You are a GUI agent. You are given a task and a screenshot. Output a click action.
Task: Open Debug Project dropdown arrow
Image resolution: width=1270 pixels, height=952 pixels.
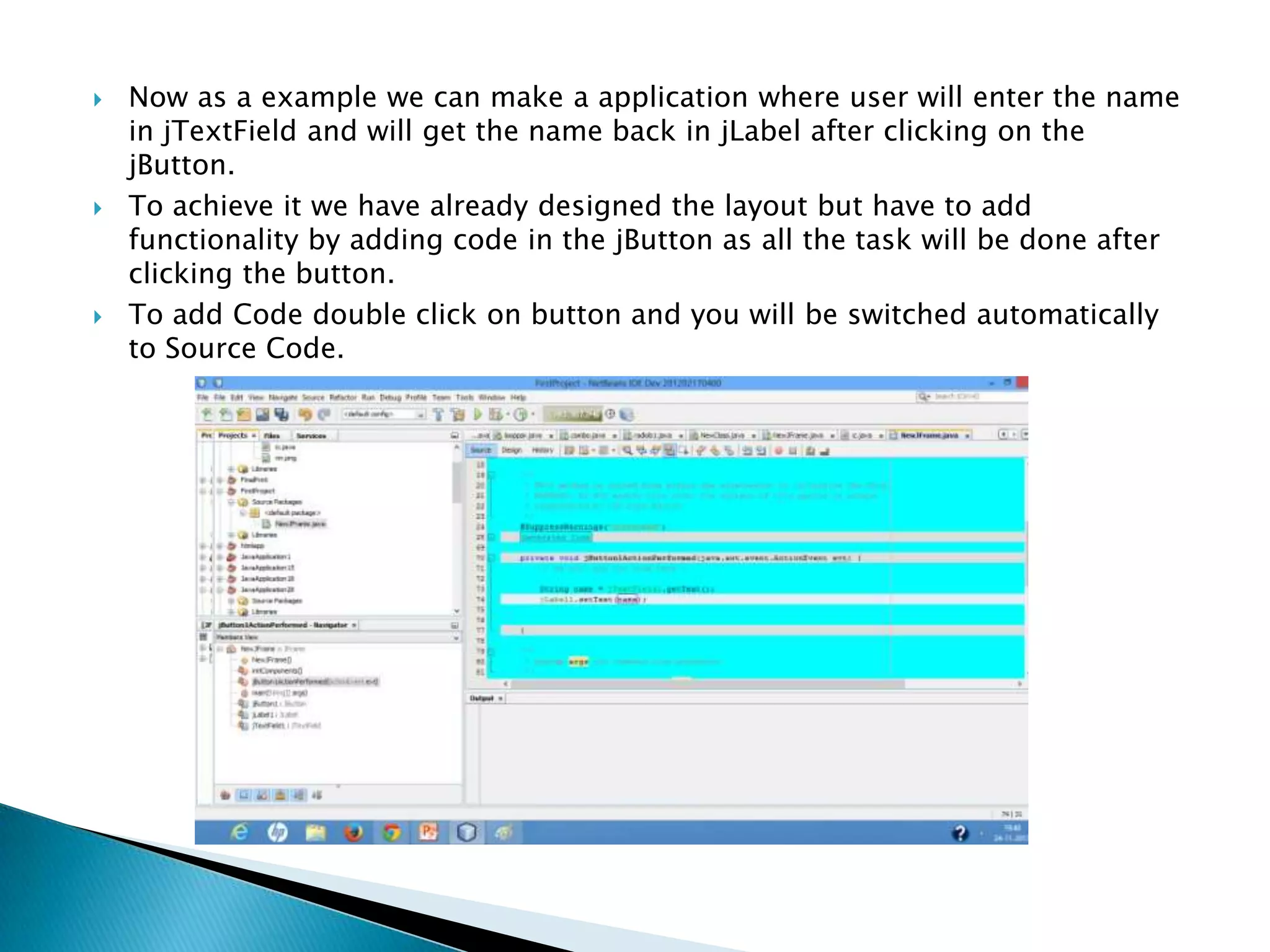[507, 414]
